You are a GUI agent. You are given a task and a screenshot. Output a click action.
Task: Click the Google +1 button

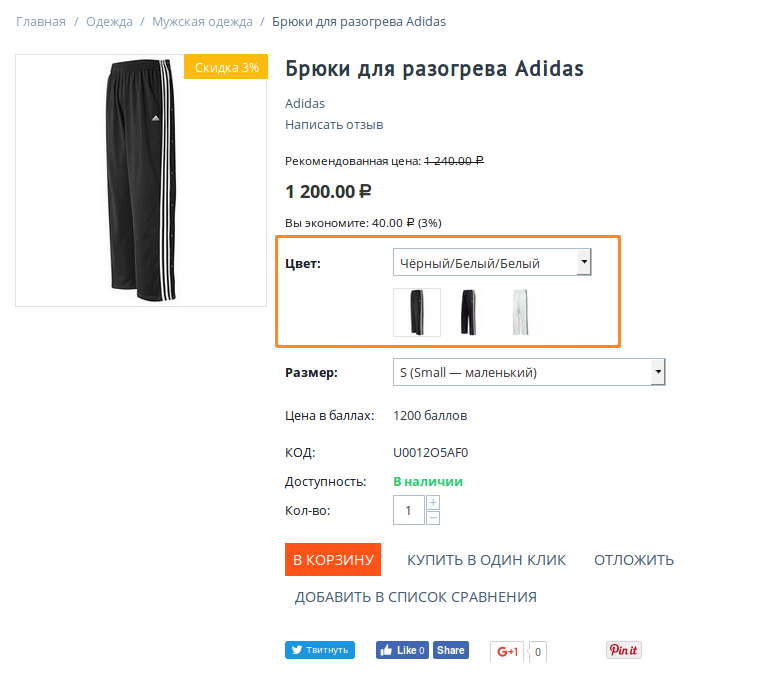coord(508,652)
